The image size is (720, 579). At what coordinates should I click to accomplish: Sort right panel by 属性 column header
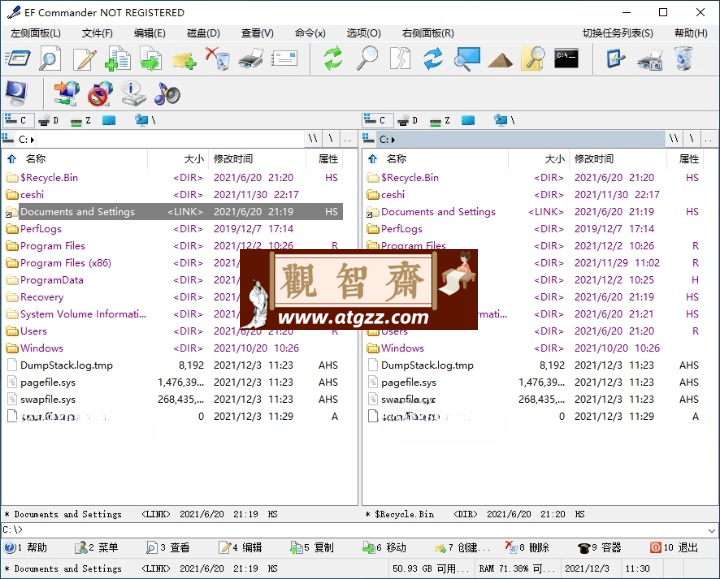tap(689, 159)
